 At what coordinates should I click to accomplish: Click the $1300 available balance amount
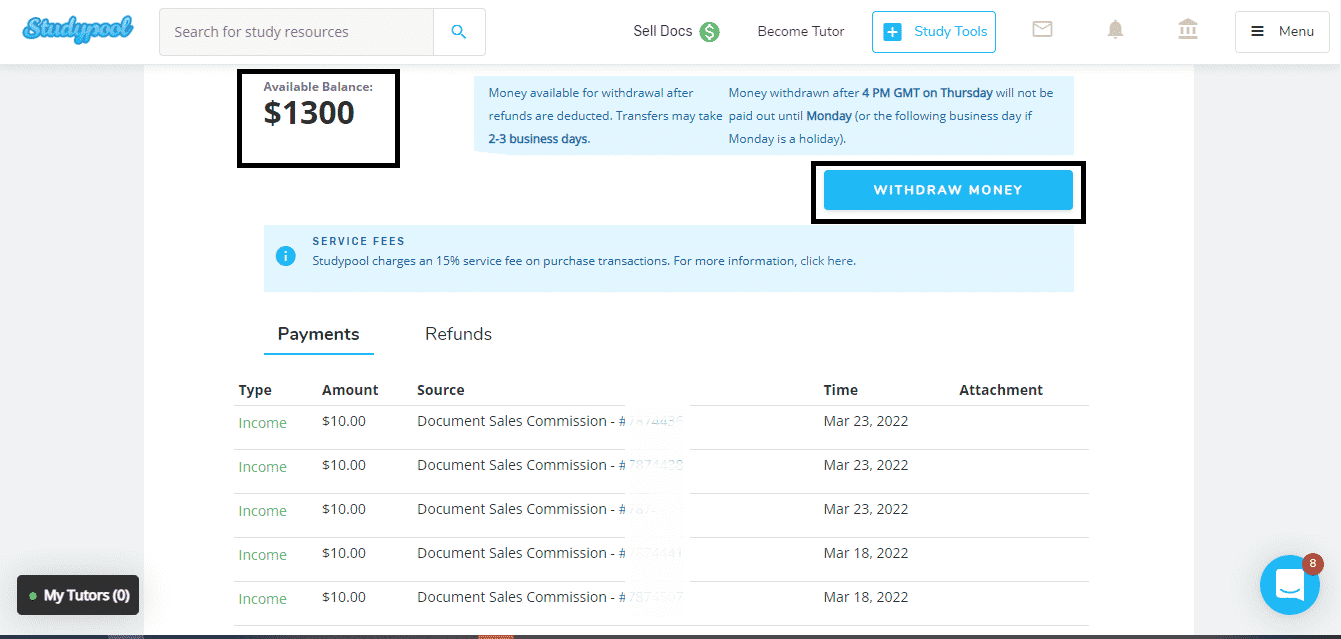309,113
